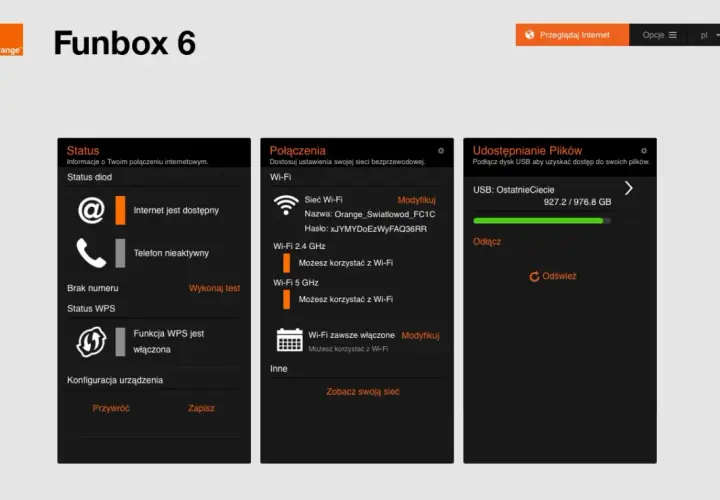Click Modyfikuj next to Sieć Wi-Fi

(416, 200)
